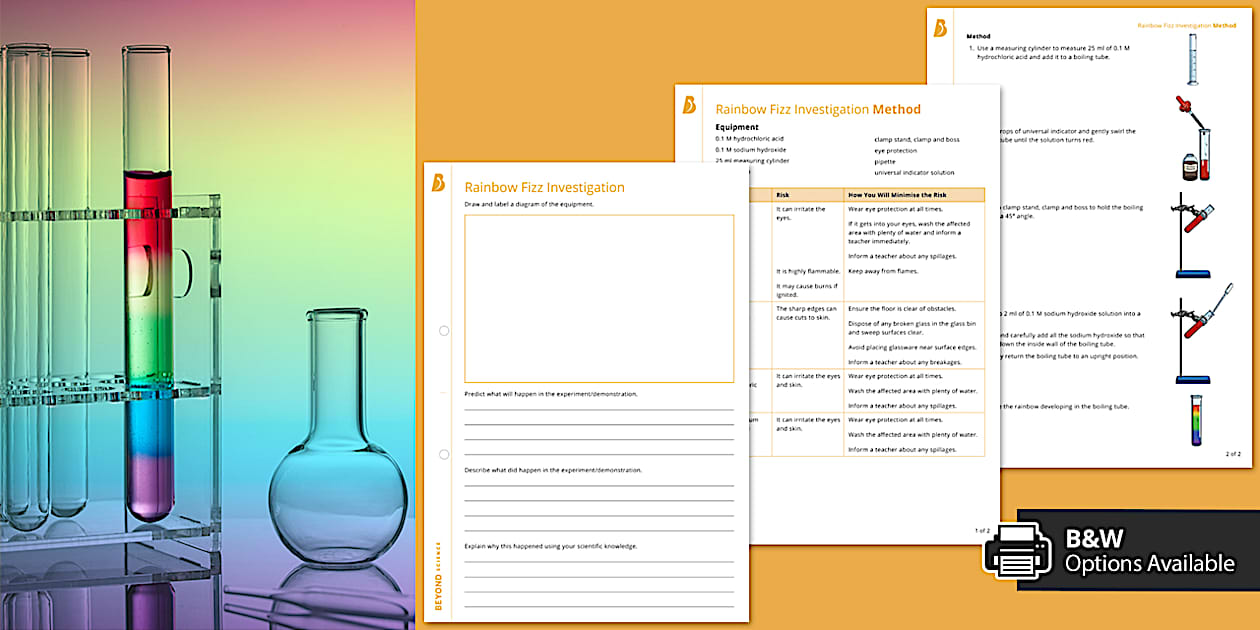Open the 'Rainbow Fizz Investigation Method' page
The image size is (1260, 630).
(817, 109)
